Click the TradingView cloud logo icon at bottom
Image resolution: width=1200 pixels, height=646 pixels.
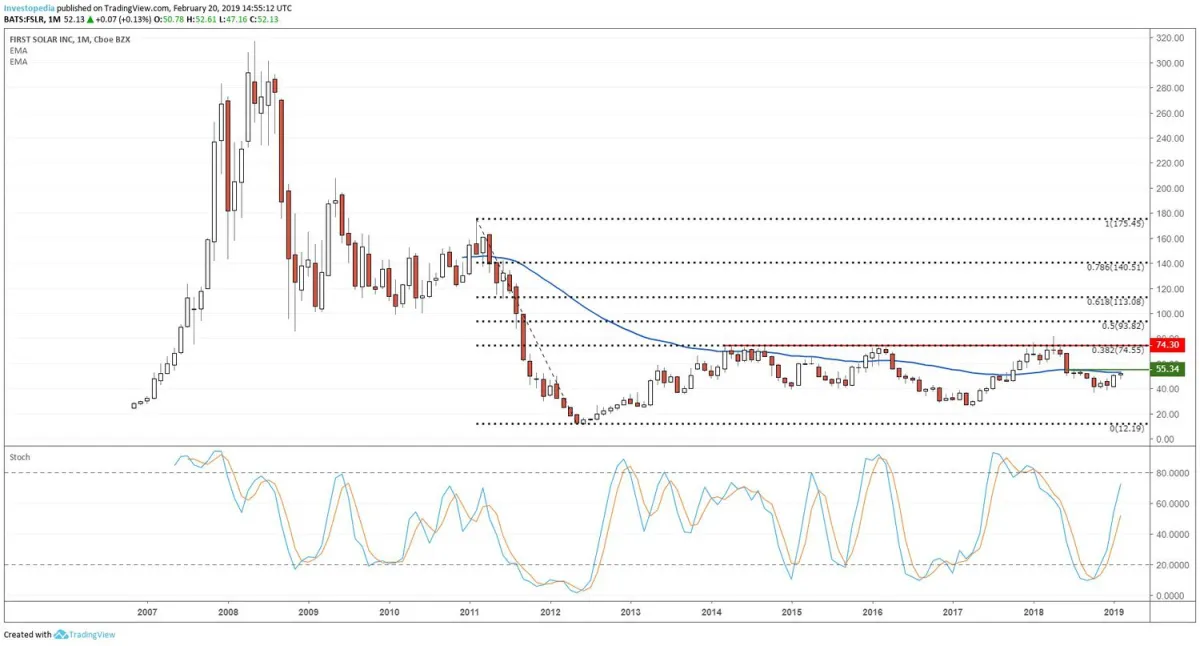[61, 634]
